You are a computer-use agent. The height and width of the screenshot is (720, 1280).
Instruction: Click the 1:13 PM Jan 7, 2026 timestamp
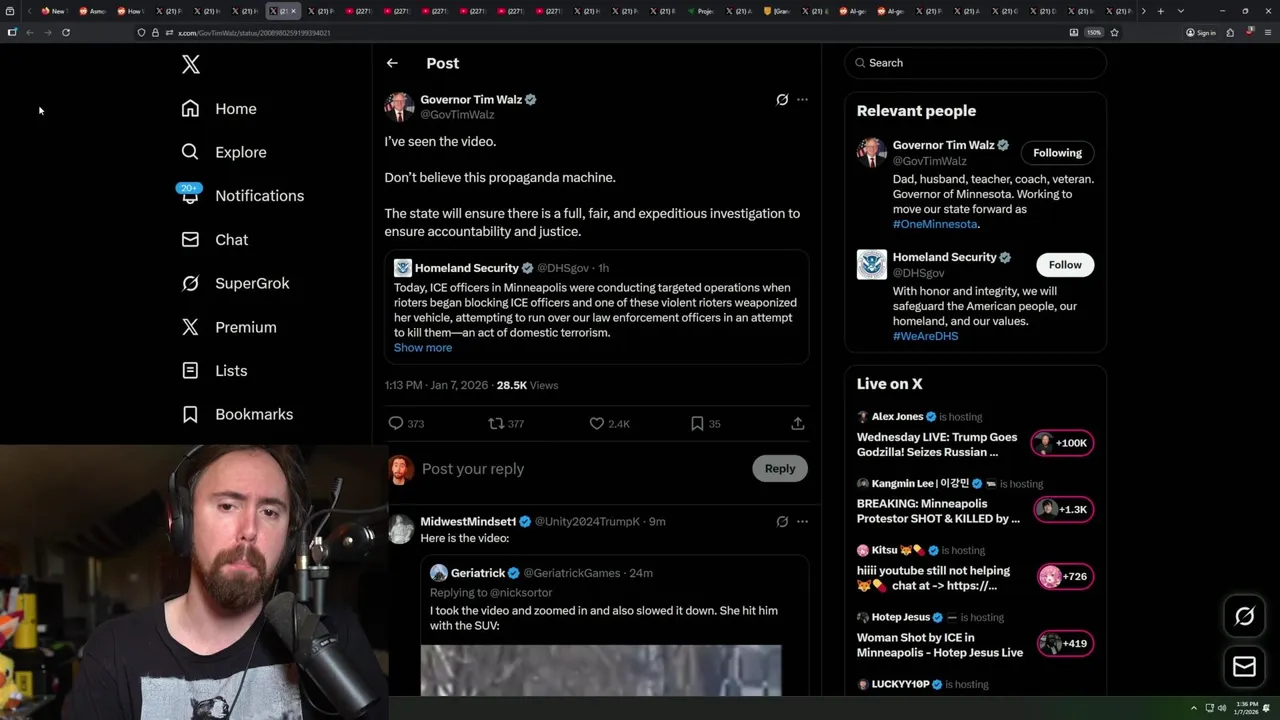[x=436, y=385]
